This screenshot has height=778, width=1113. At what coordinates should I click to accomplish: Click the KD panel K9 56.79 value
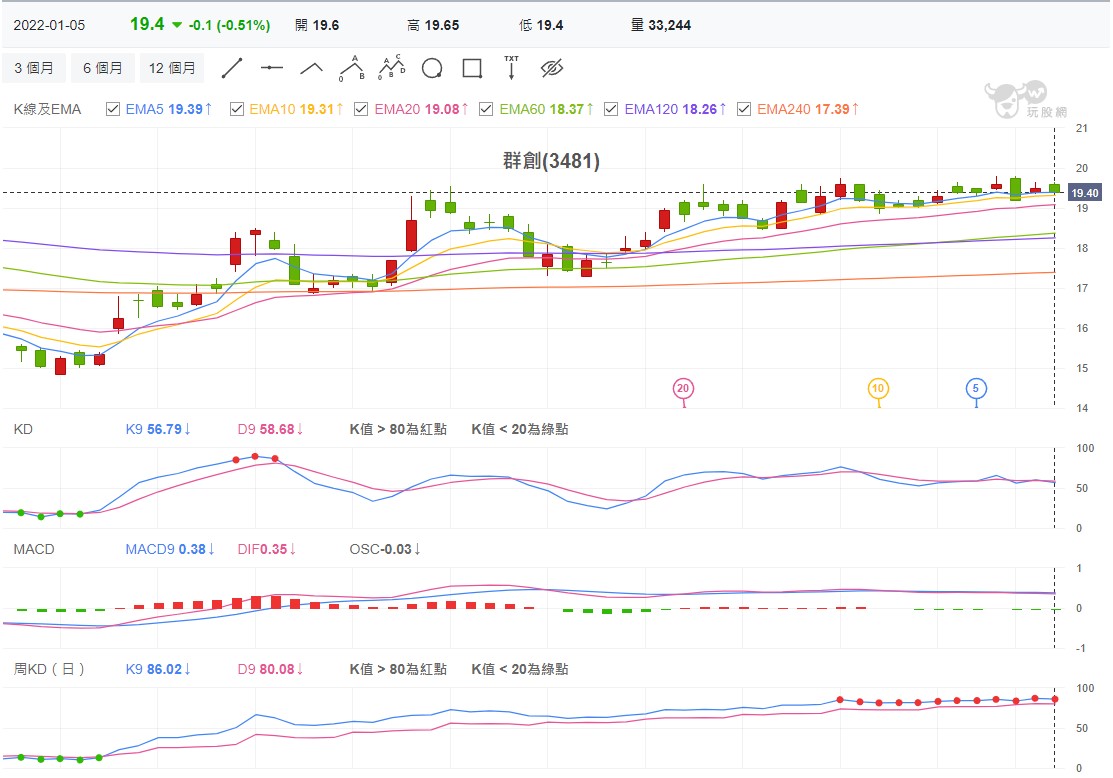coord(158,429)
